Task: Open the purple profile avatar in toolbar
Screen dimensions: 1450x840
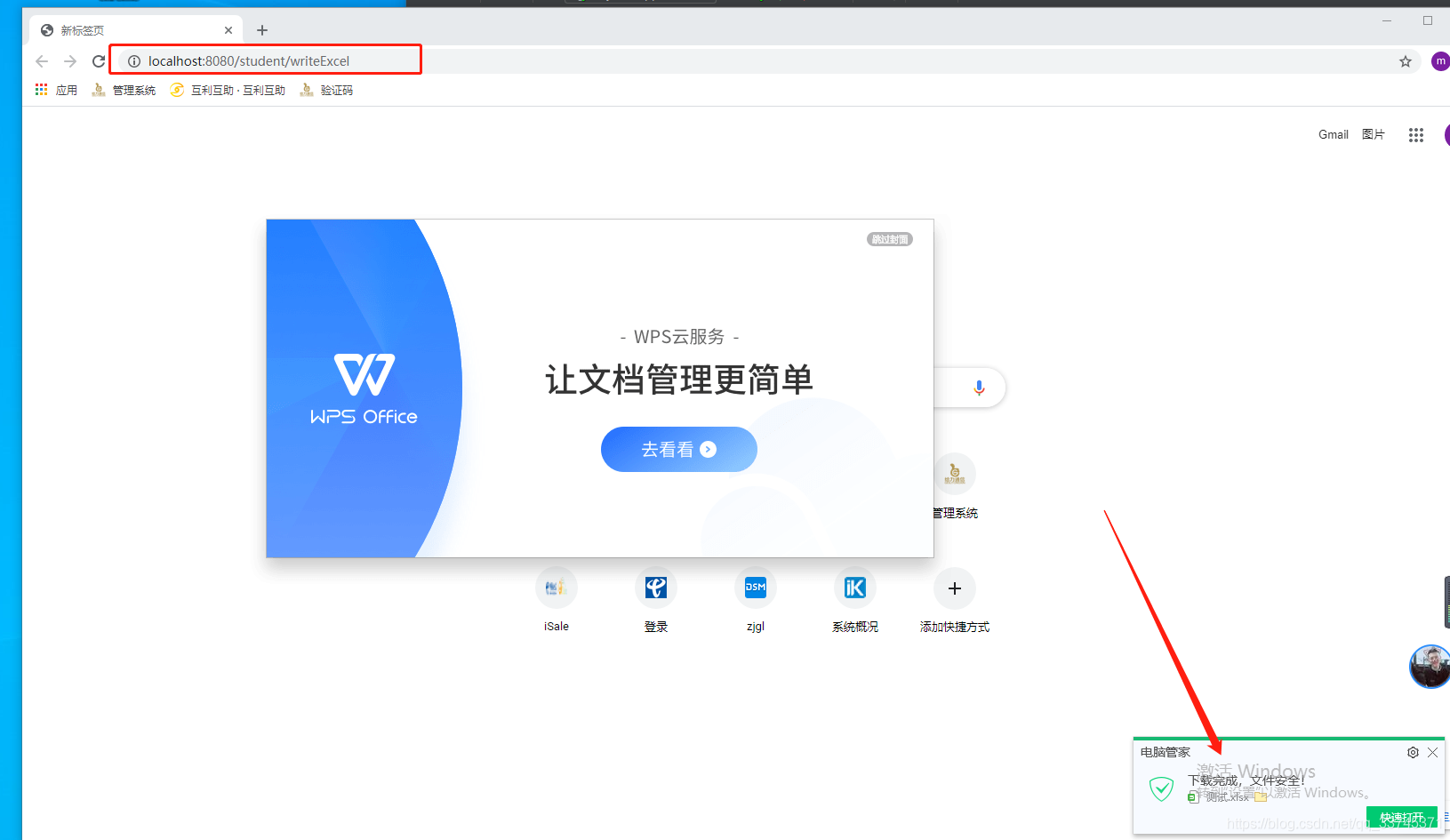Action: point(1440,61)
